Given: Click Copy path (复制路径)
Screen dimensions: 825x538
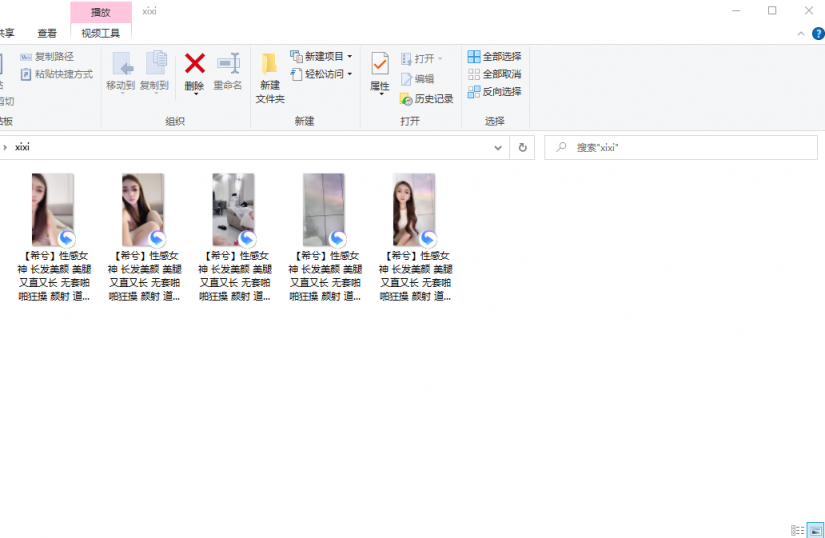Looking at the screenshot, I should [x=54, y=57].
